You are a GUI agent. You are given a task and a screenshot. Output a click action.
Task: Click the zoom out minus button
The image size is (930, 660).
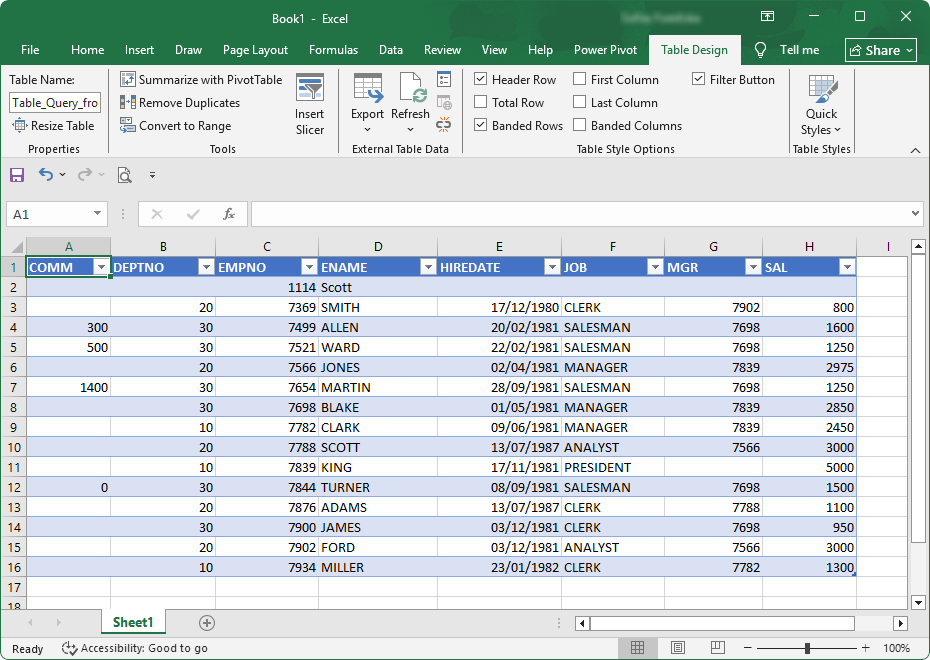747,648
